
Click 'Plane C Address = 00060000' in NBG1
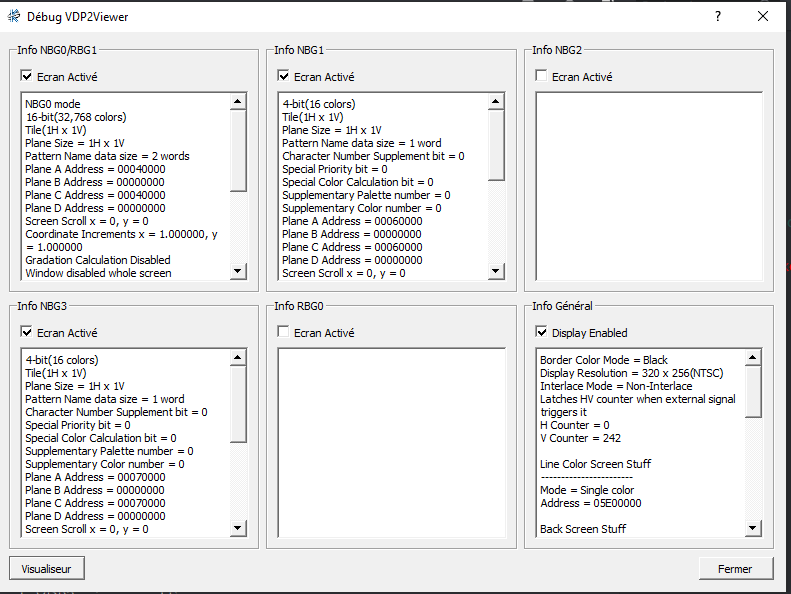point(352,247)
